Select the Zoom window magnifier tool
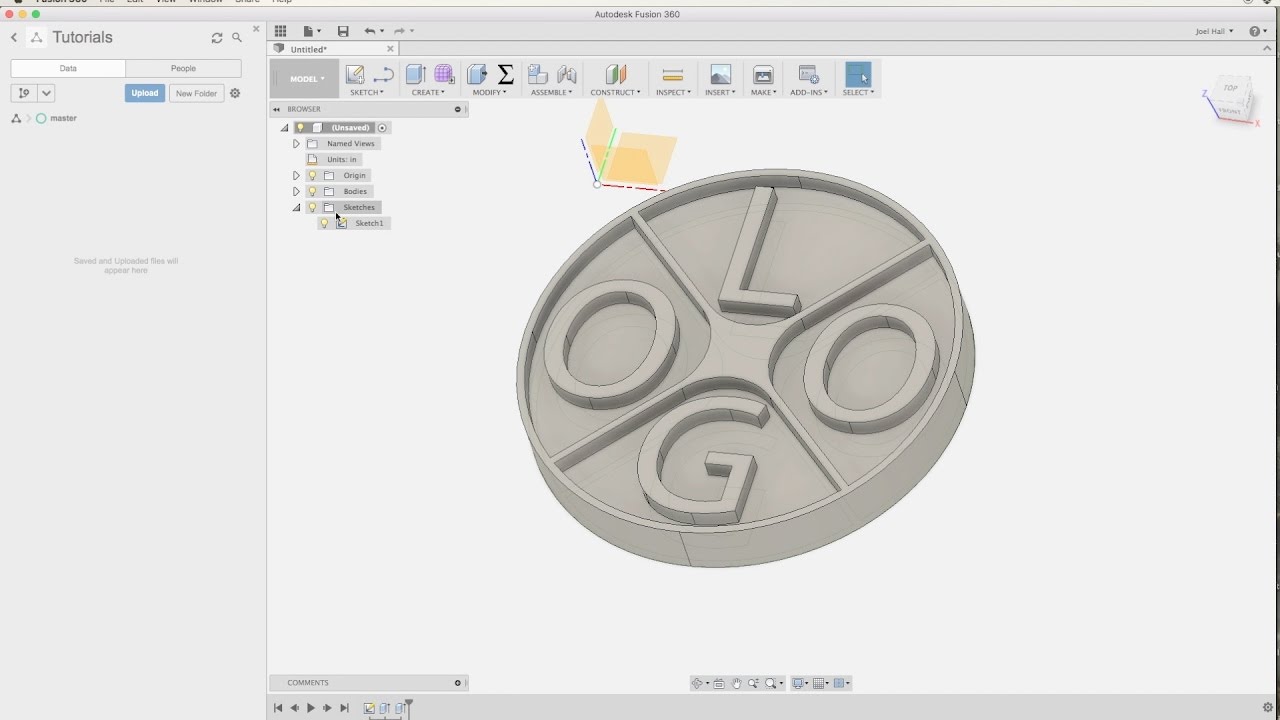This screenshot has width=1280, height=720. tap(753, 683)
